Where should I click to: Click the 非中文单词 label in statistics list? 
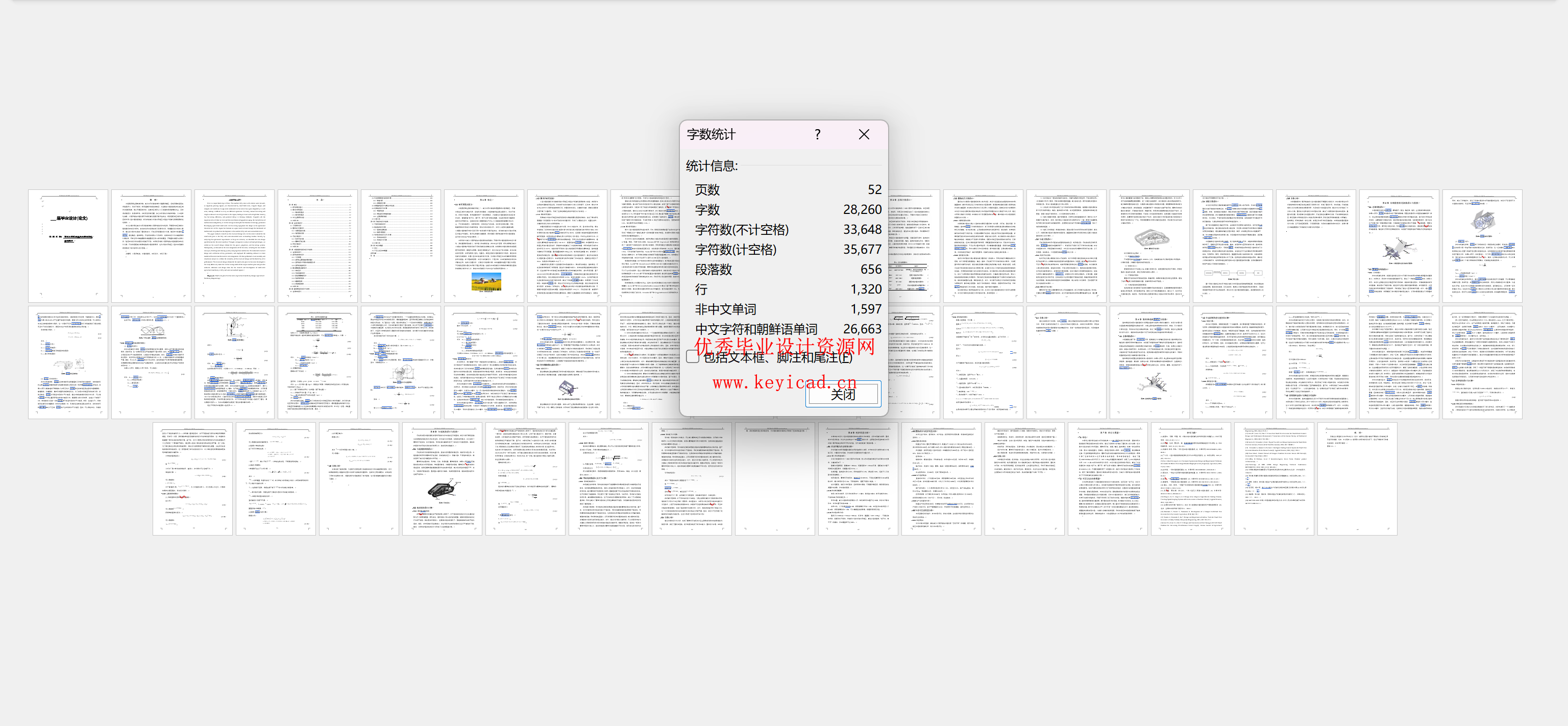[x=726, y=309]
